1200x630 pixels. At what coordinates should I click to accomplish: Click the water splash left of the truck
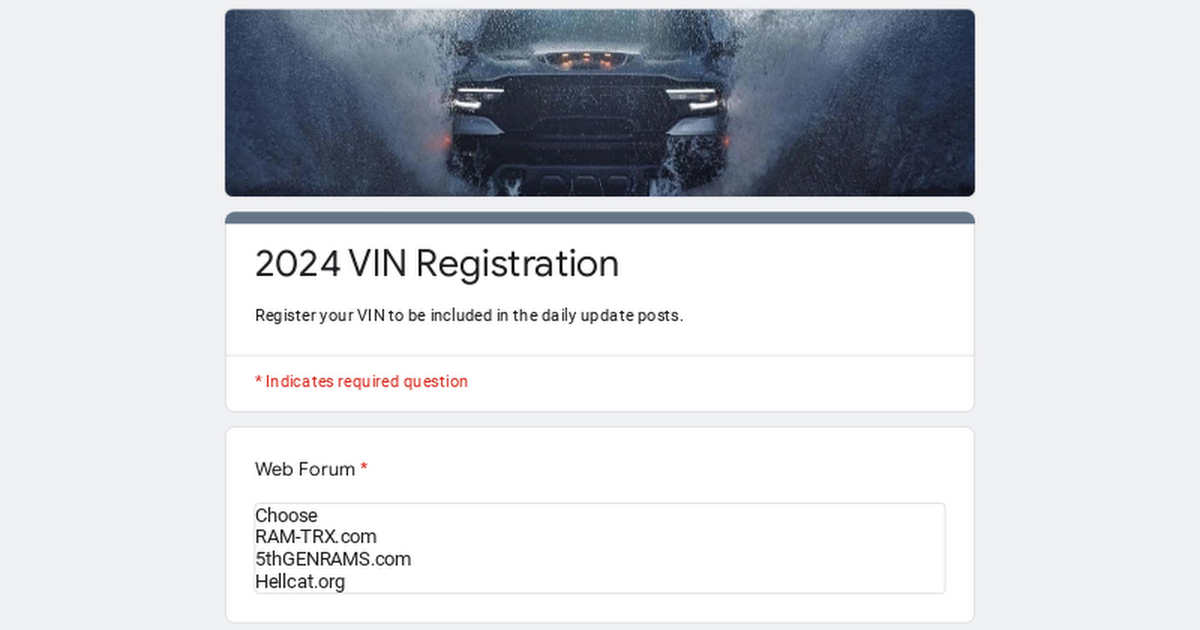tap(330, 110)
